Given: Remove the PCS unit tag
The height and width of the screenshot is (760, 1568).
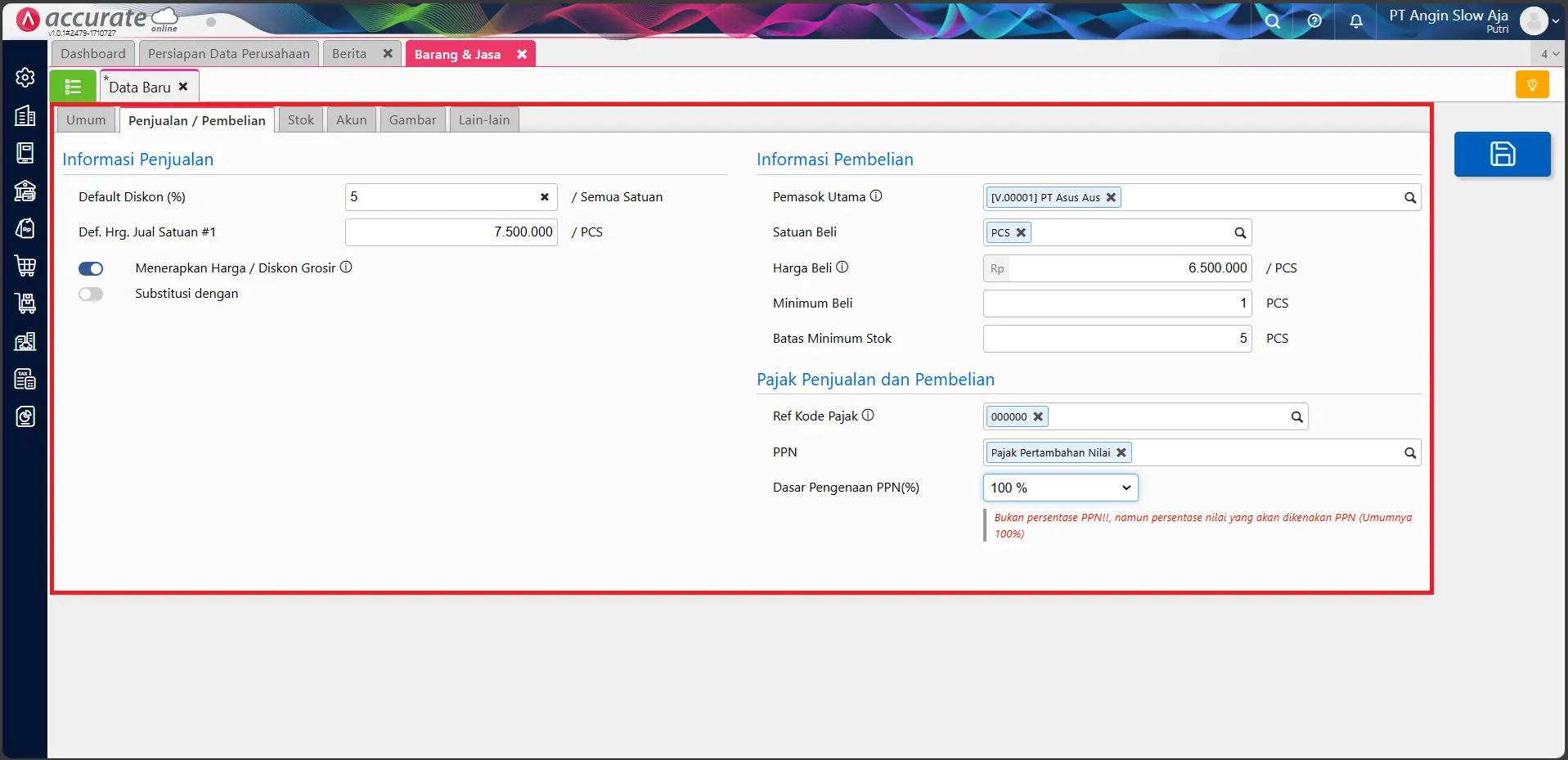Looking at the screenshot, I should click(1021, 232).
